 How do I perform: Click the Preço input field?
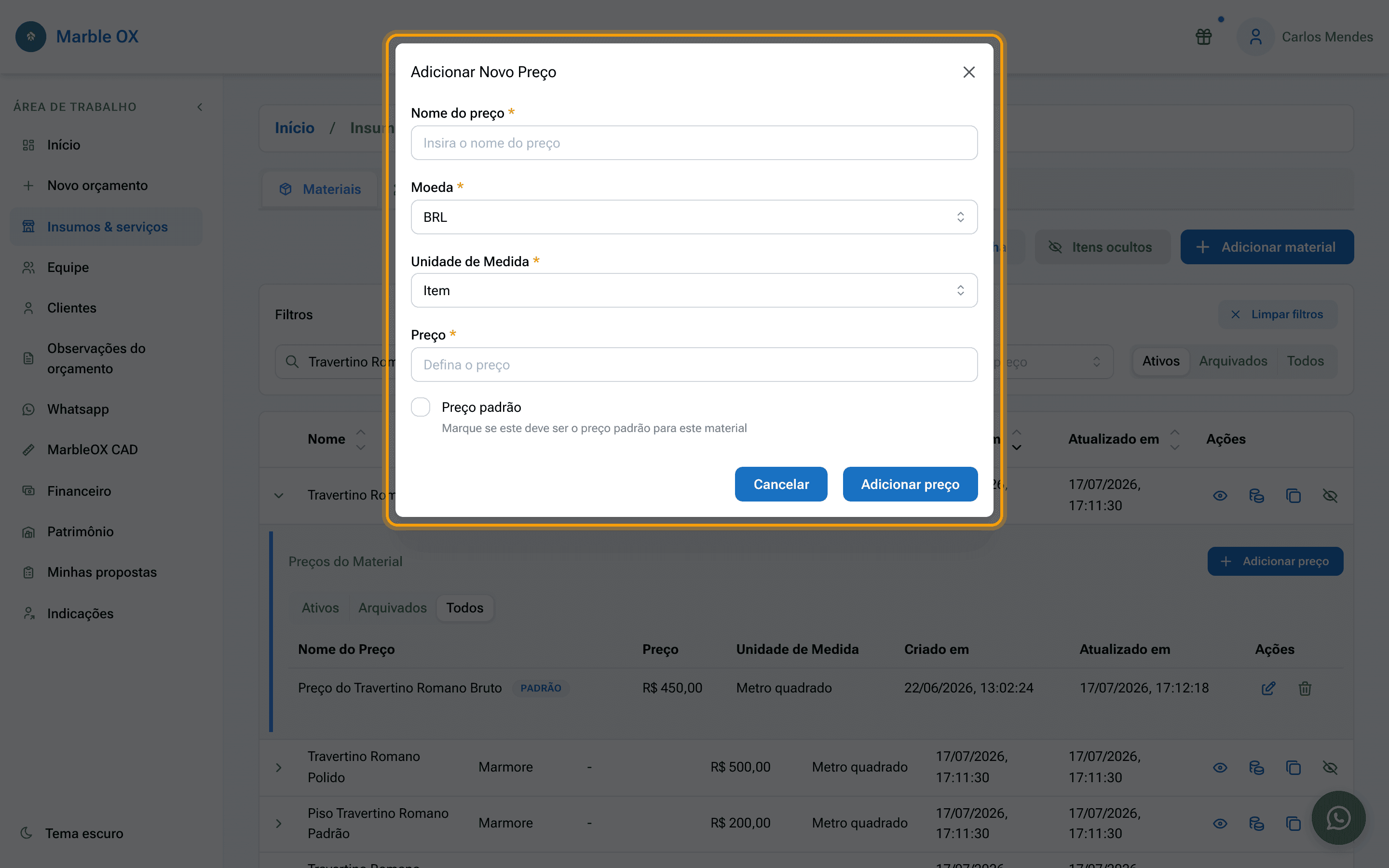pyautogui.click(x=694, y=365)
